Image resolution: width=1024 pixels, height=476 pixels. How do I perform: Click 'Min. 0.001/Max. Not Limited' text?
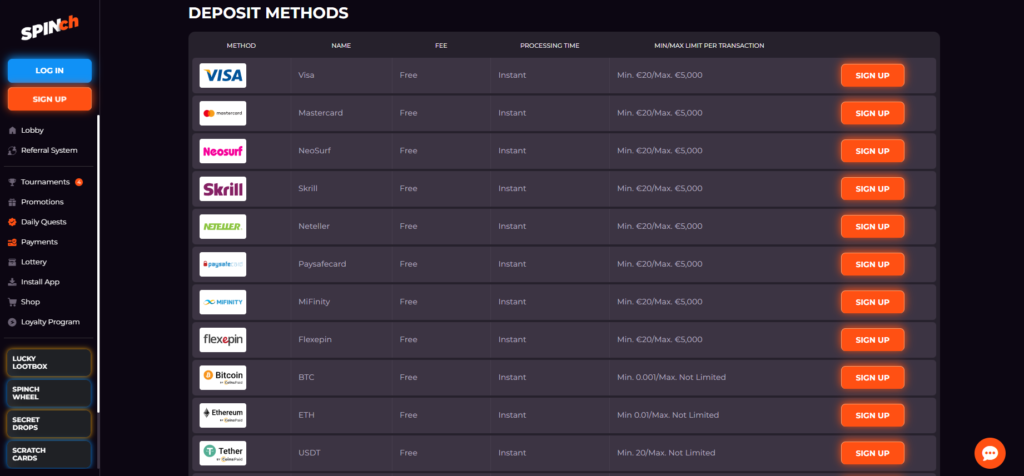tap(671, 377)
